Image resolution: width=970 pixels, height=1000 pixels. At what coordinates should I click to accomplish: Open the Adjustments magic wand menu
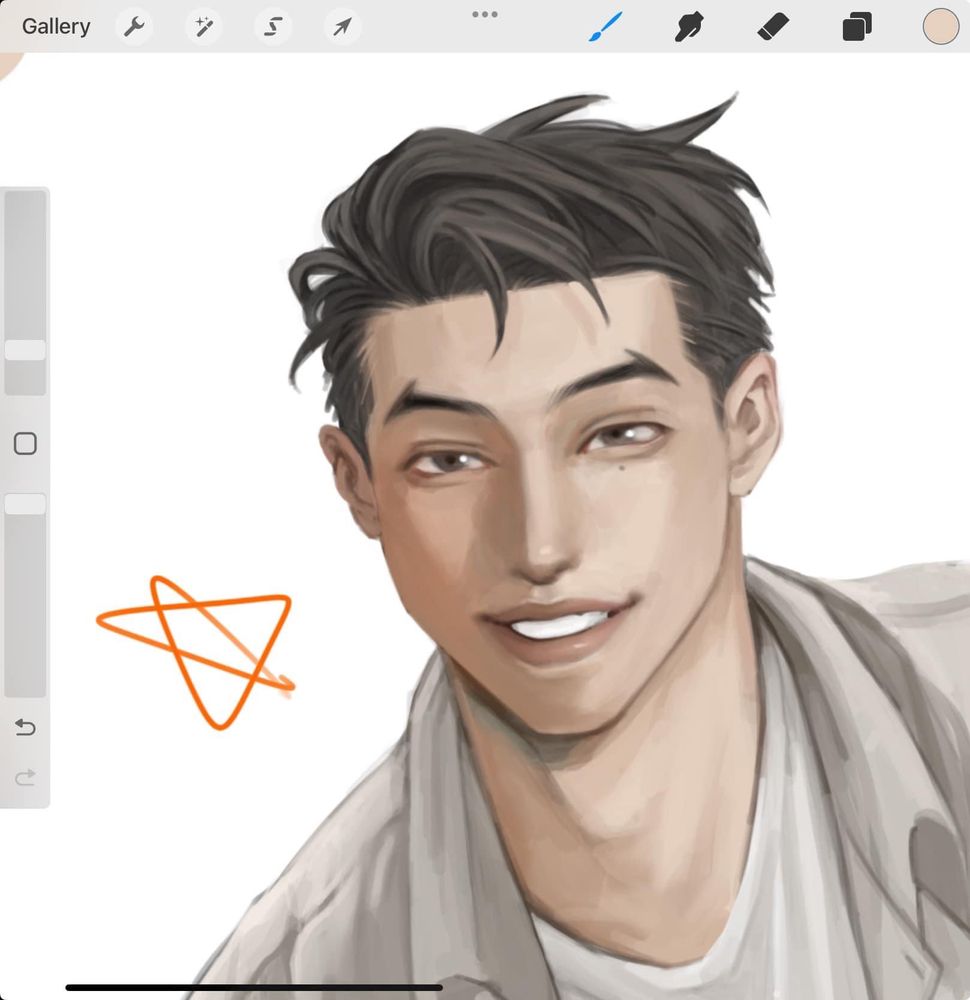click(x=203, y=27)
